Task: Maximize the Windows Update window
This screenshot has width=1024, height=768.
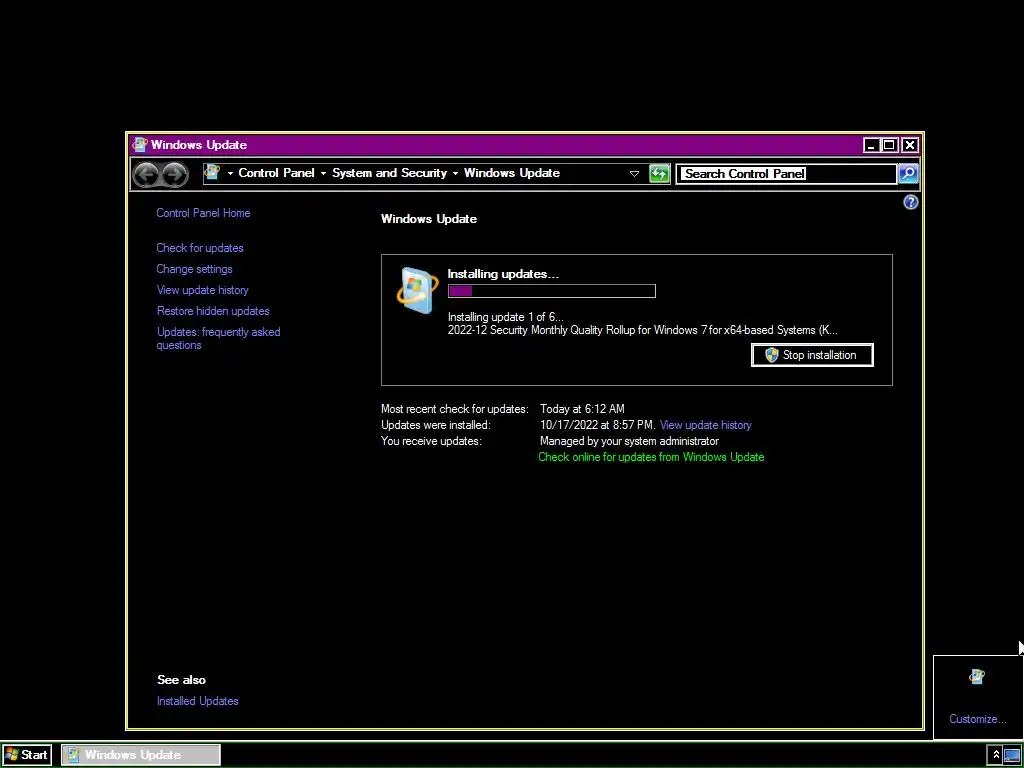Action: 889,145
